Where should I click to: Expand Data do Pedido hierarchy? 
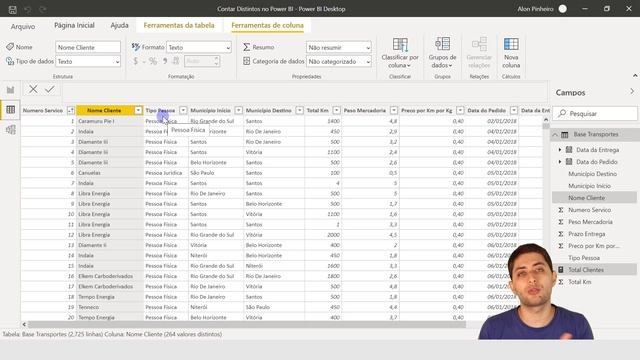click(560, 162)
